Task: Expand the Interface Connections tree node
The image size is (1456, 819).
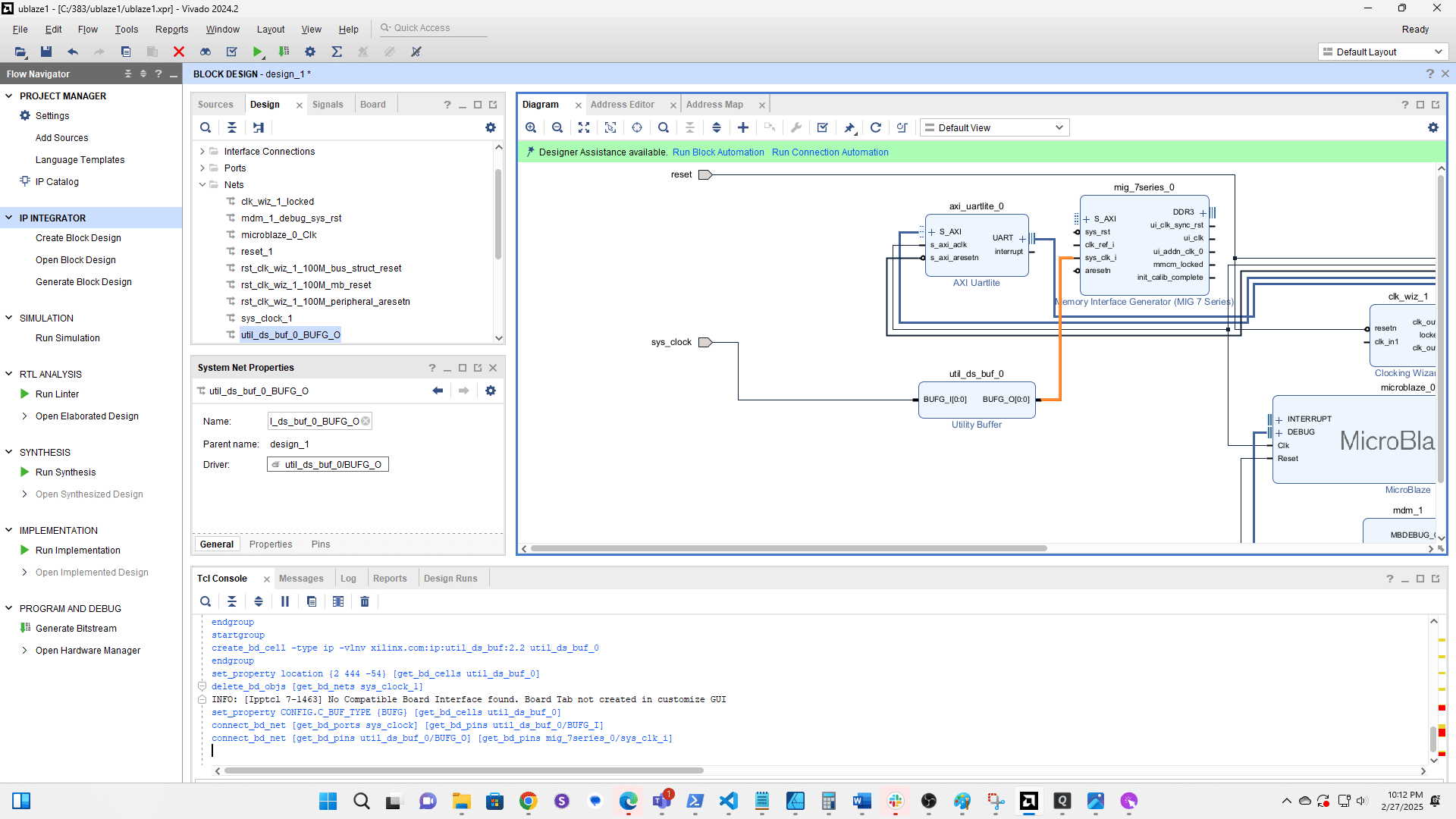Action: (202, 151)
